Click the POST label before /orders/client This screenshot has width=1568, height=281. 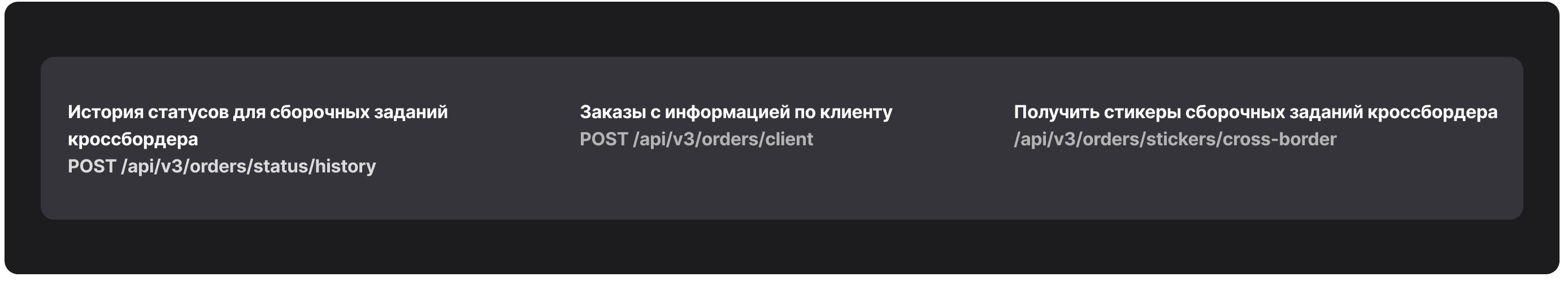coord(604,139)
